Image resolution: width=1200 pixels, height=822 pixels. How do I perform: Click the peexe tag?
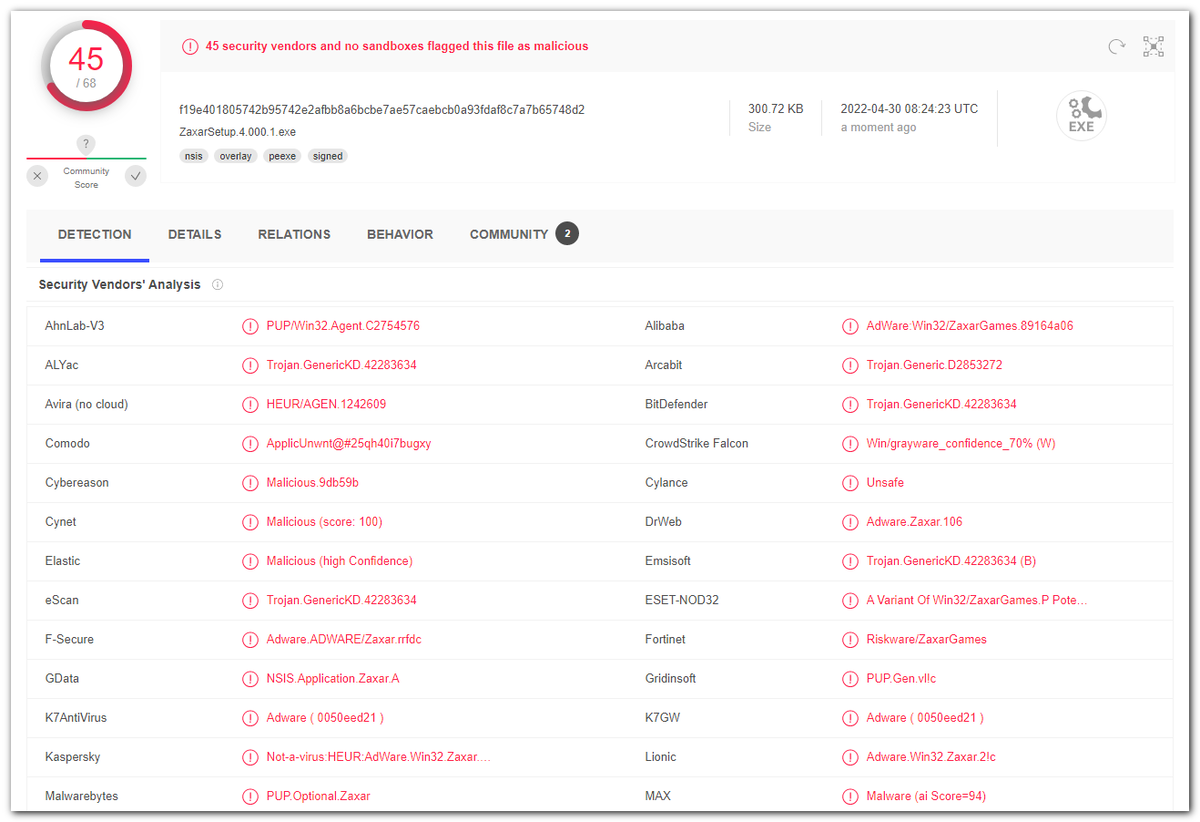coord(282,156)
